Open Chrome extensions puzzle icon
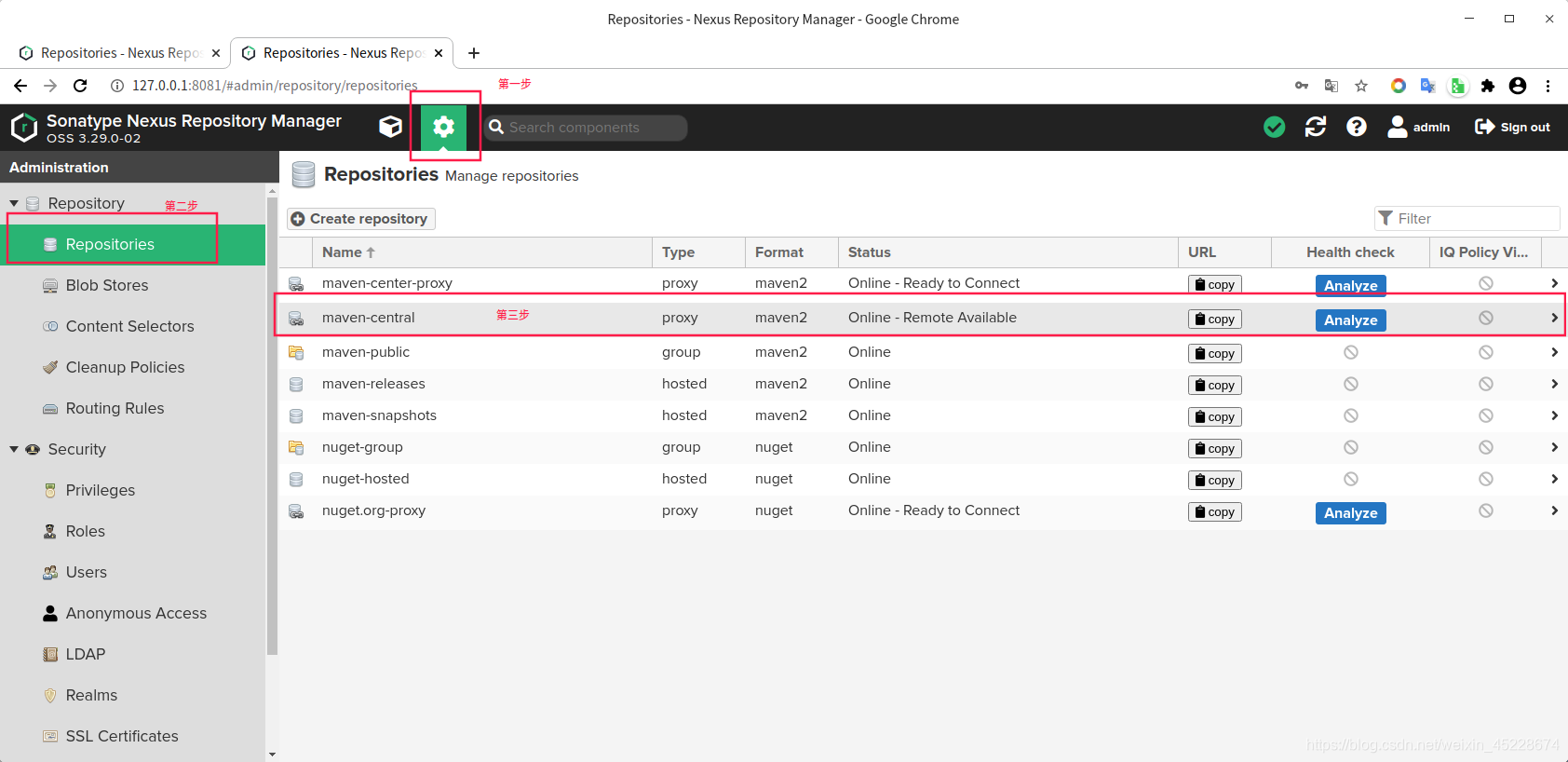 point(1488,86)
